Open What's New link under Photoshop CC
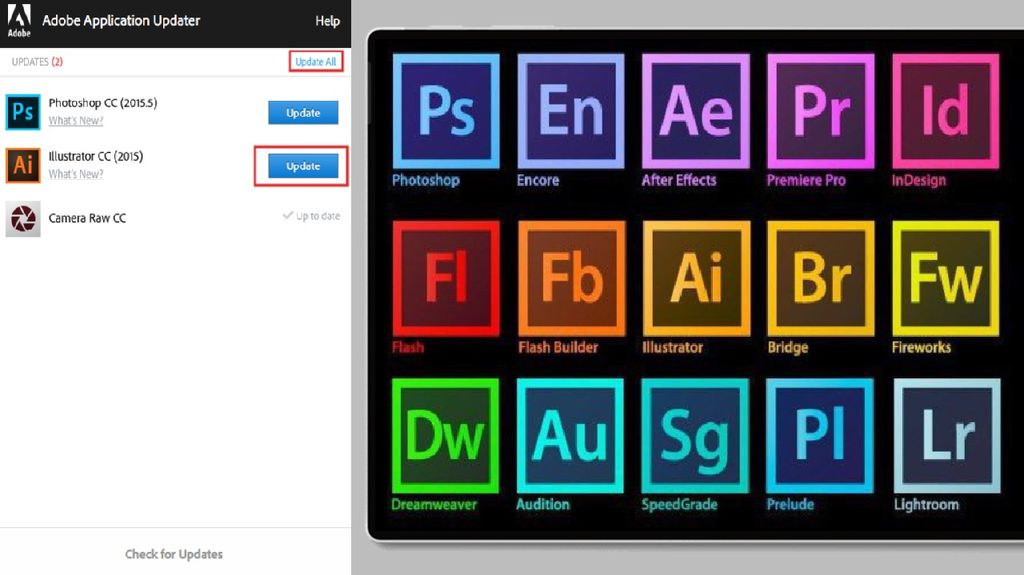1024x575 pixels. (76, 120)
